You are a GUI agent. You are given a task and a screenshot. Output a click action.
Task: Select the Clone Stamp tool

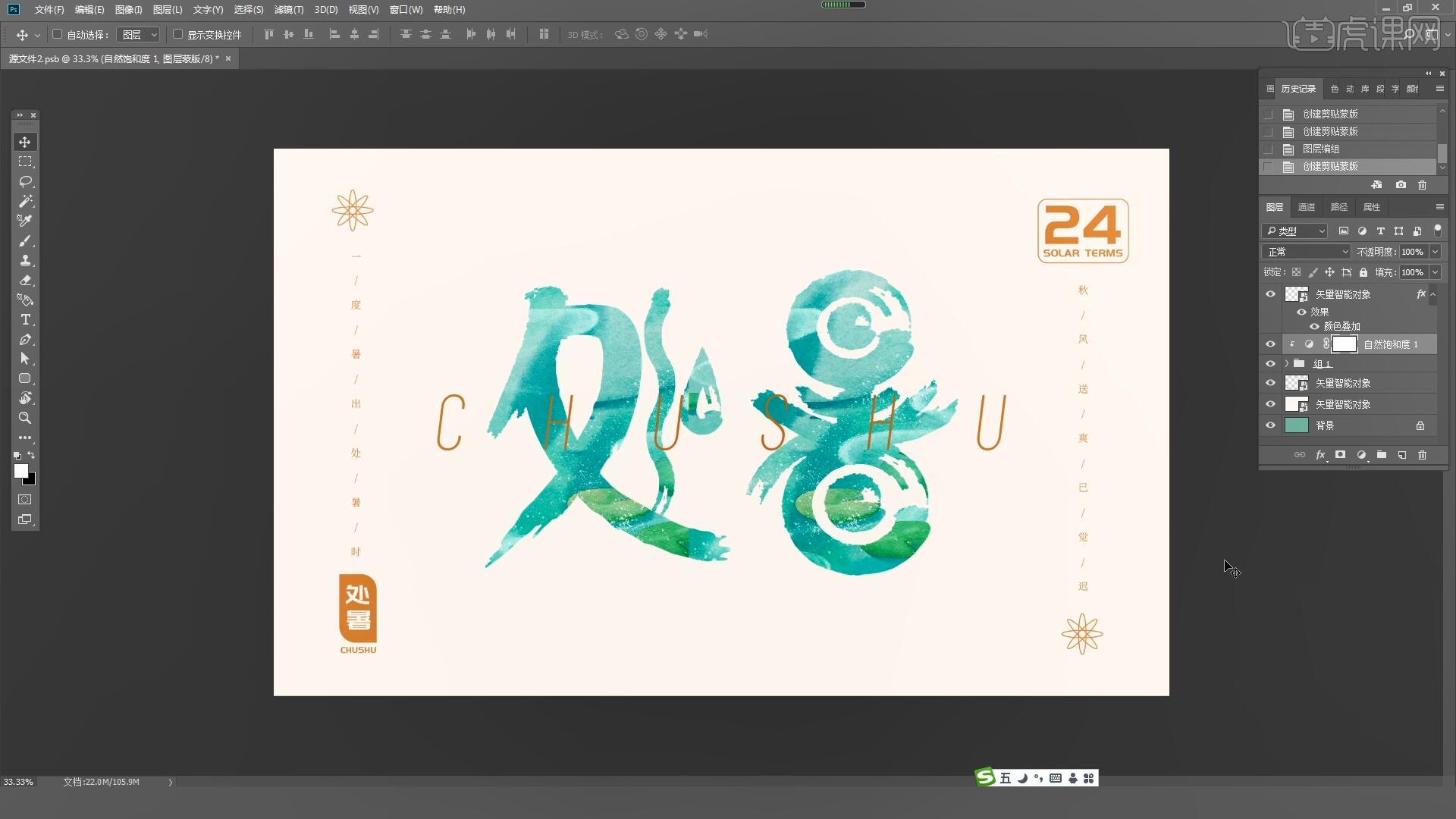25,261
